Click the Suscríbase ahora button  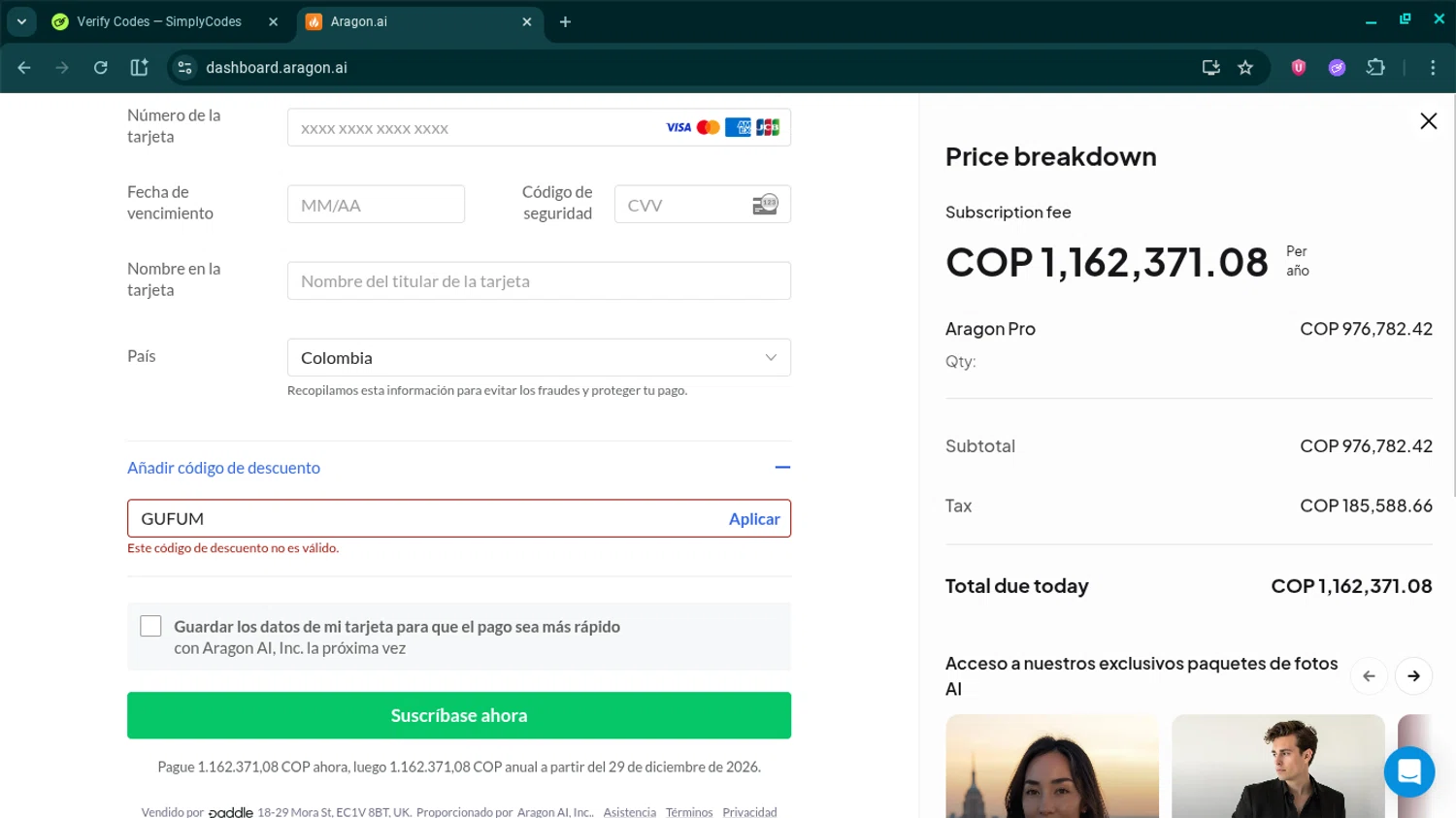[459, 715]
